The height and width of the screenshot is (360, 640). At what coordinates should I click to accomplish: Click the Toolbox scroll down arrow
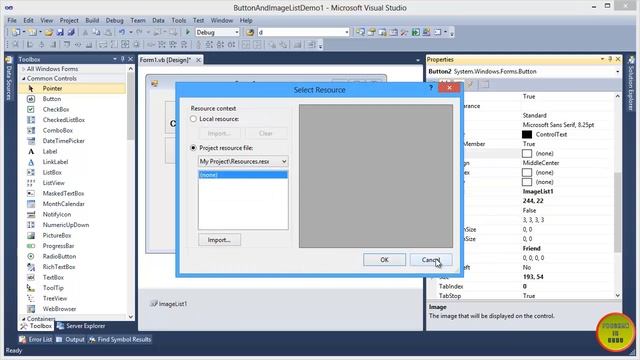coord(131,317)
